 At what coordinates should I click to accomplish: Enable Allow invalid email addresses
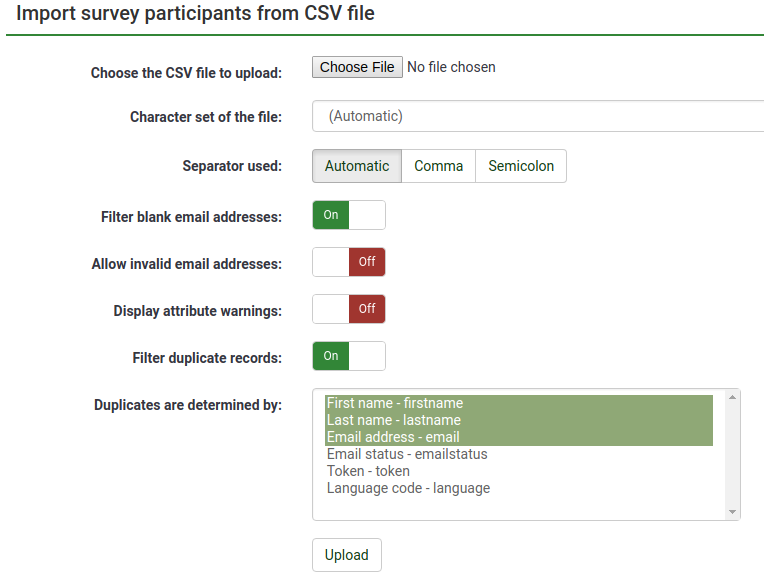348,262
